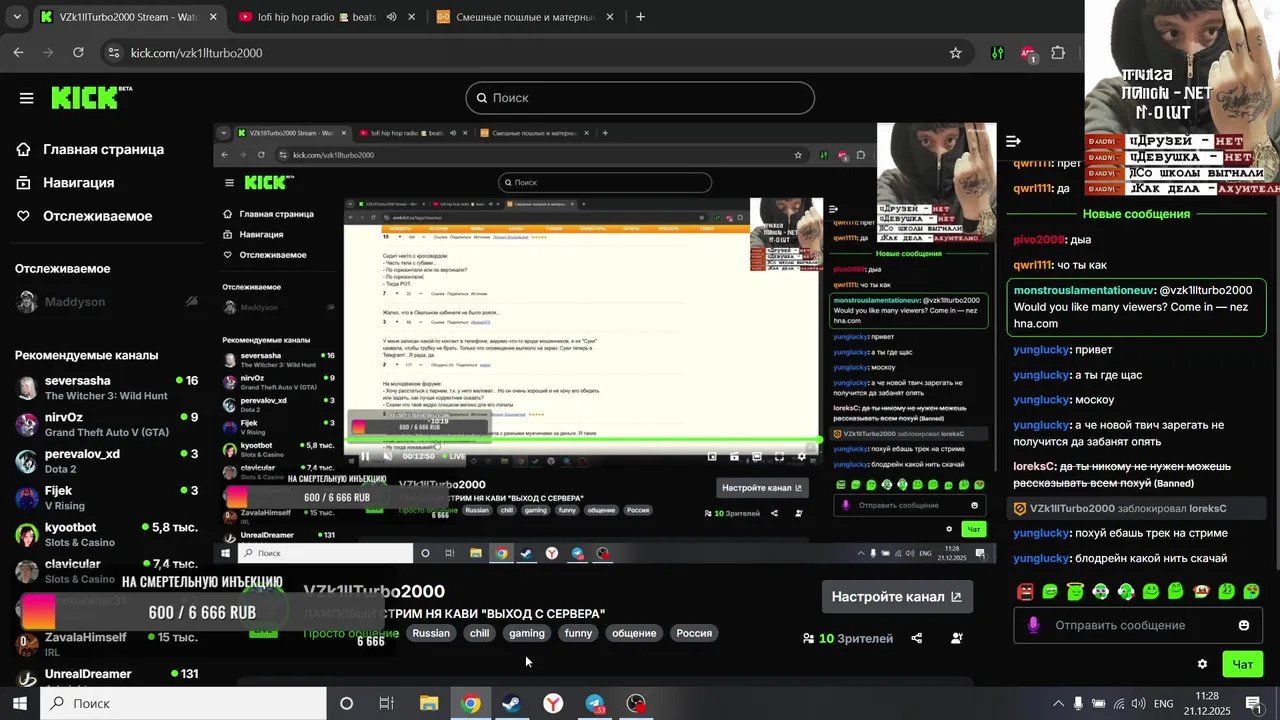Open Telegram from the taskbar
This screenshot has height=720, width=1280.
click(x=595, y=704)
